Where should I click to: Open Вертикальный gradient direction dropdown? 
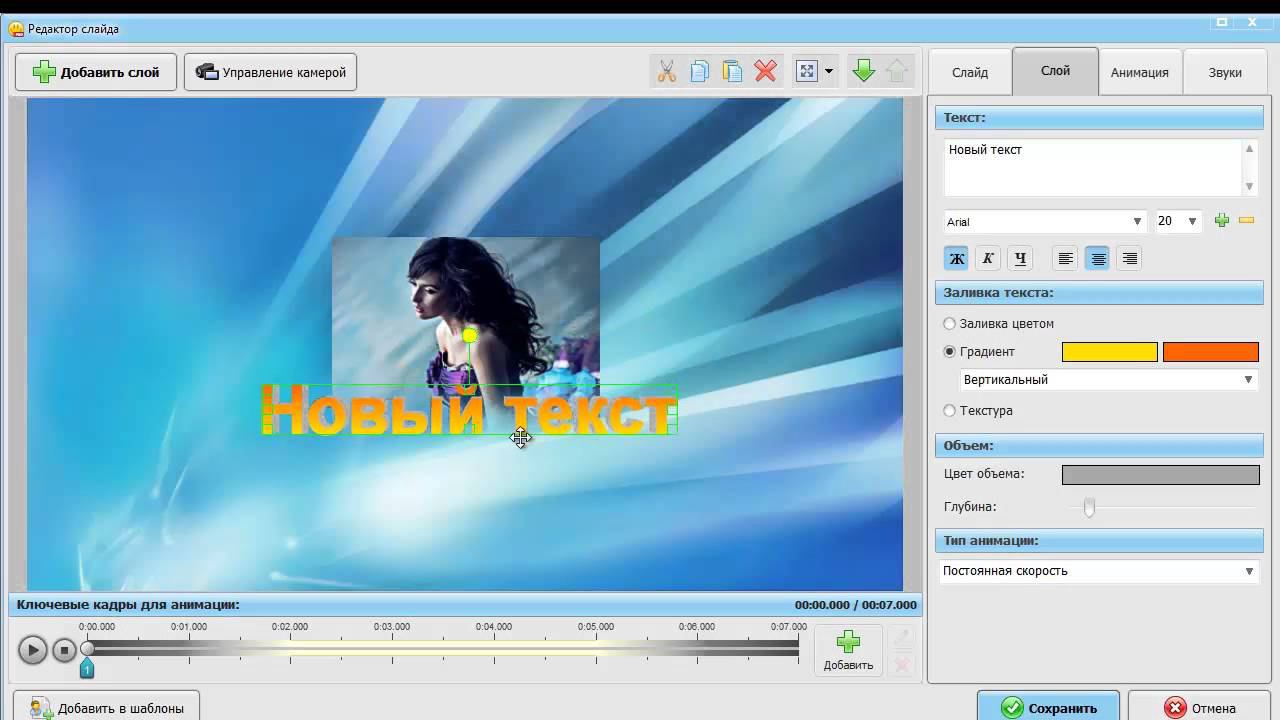[x=1108, y=380]
